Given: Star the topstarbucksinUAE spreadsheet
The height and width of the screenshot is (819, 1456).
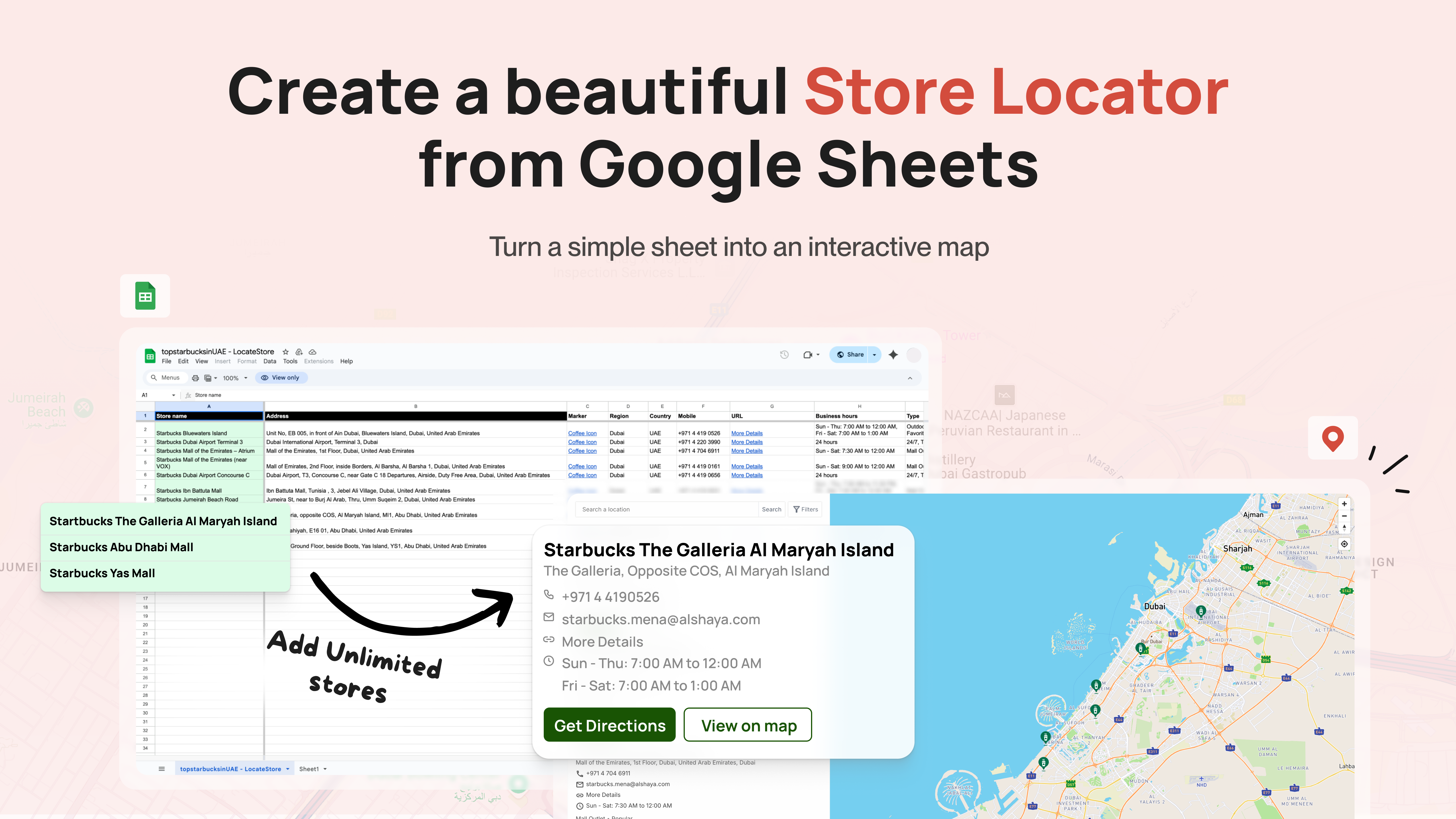Looking at the screenshot, I should point(286,351).
